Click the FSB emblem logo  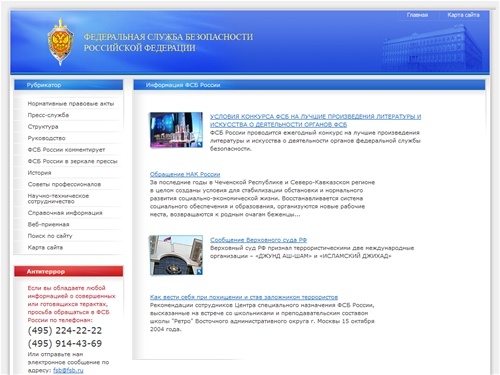coord(60,42)
